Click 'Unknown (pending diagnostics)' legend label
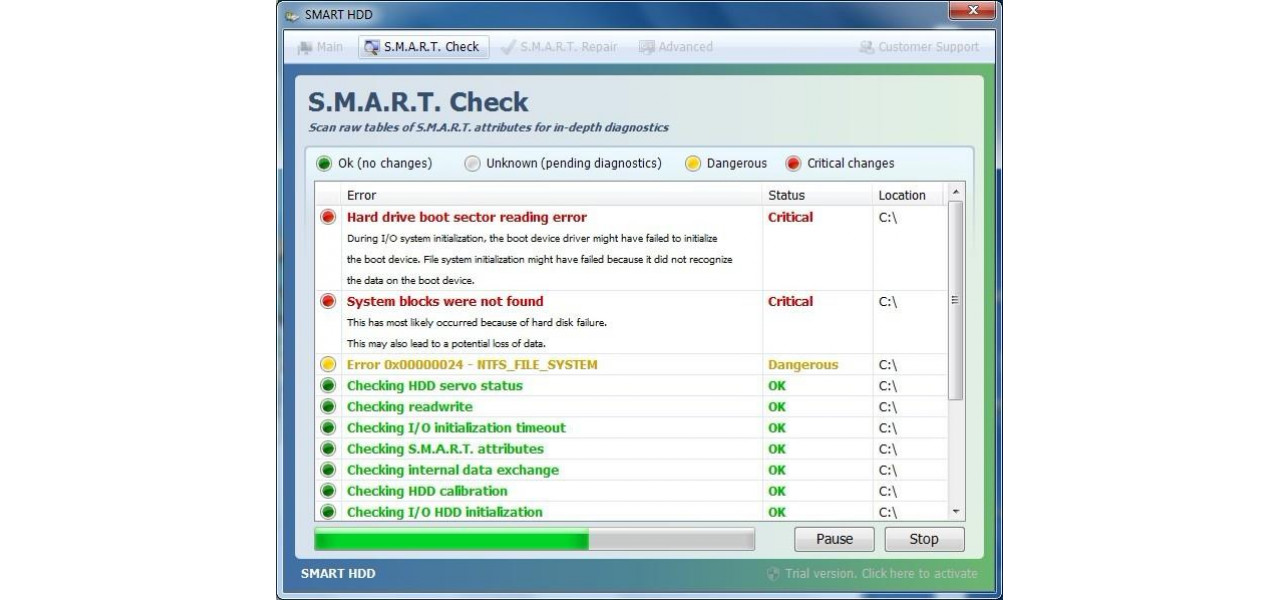 coord(574,163)
